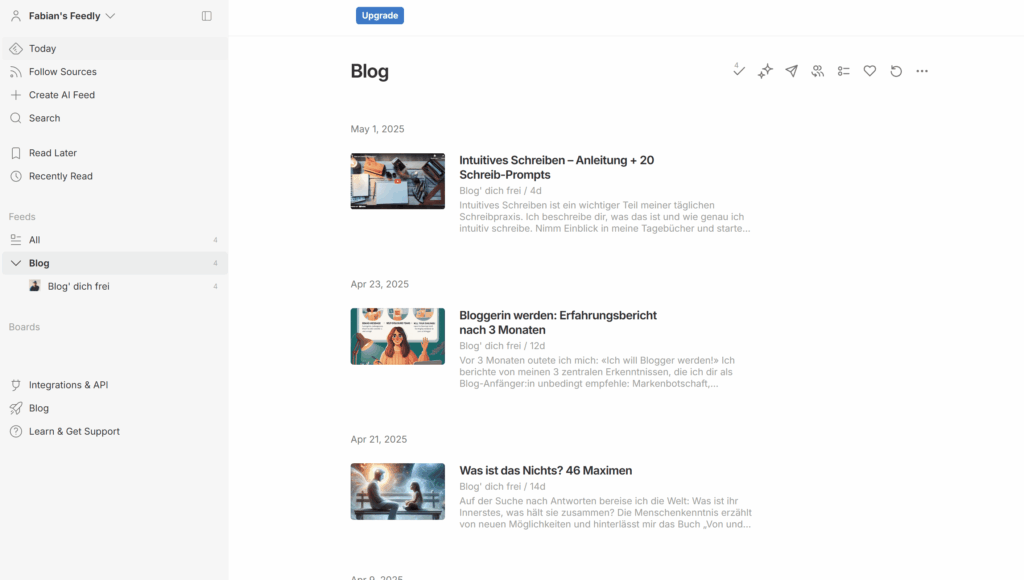This screenshot has width=1024, height=580.
Task: Click Create AI Feed plus item
Action: pos(61,95)
